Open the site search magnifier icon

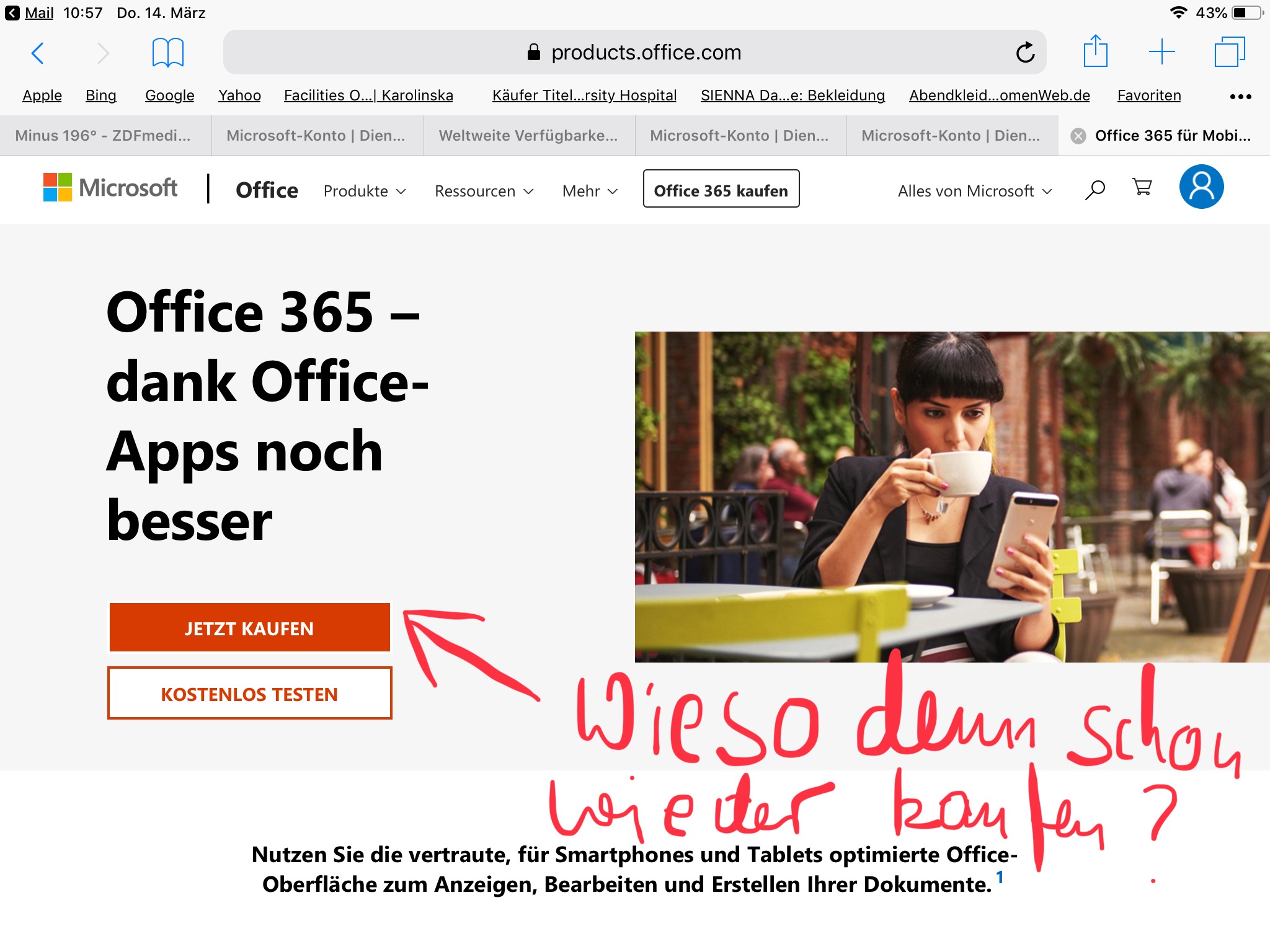click(1095, 190)
